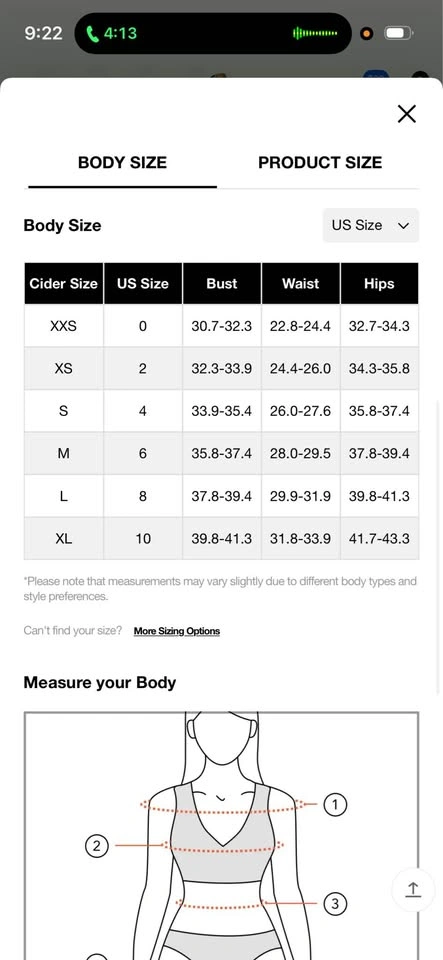Close the size guide with the X icon
The image size is (443, 960).
pos(406,114)
